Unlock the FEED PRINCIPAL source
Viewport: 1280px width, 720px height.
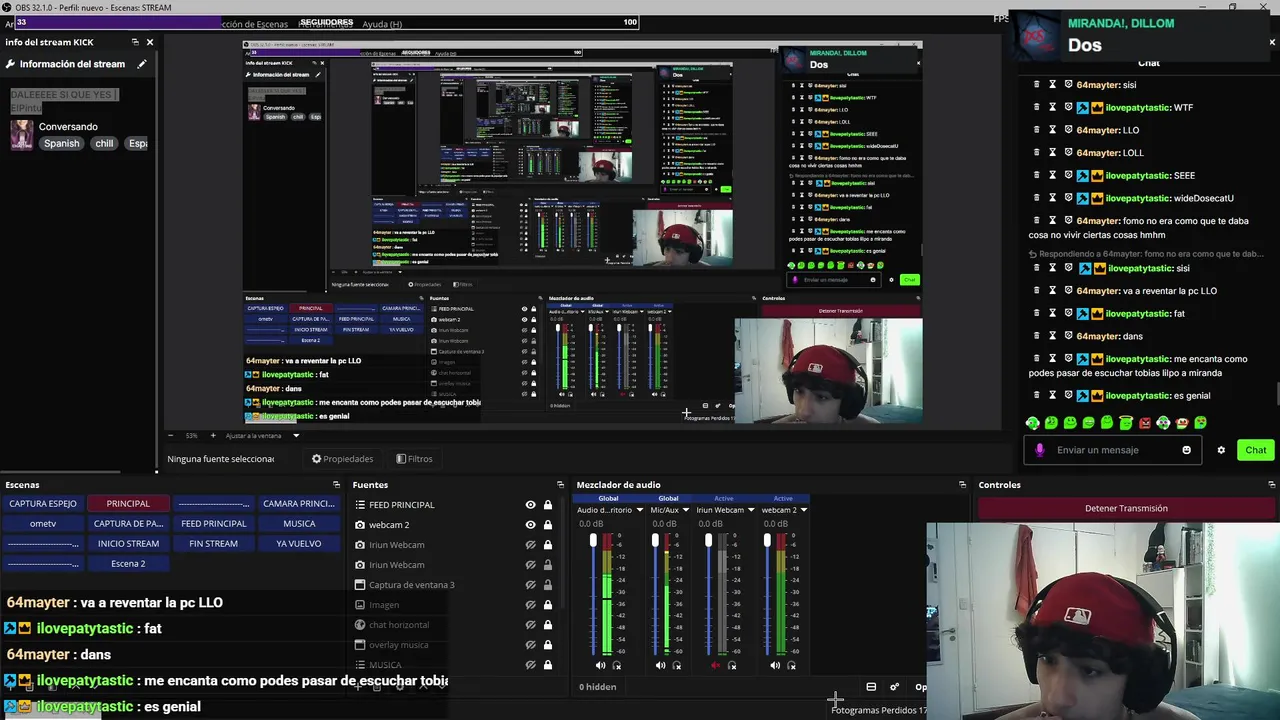[x=548, y=505]
